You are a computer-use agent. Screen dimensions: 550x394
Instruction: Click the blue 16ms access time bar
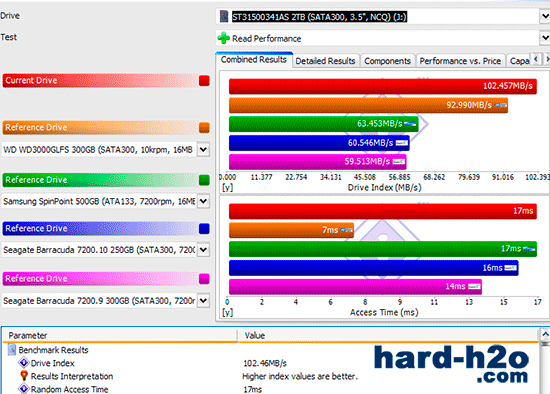click(374, 268)
